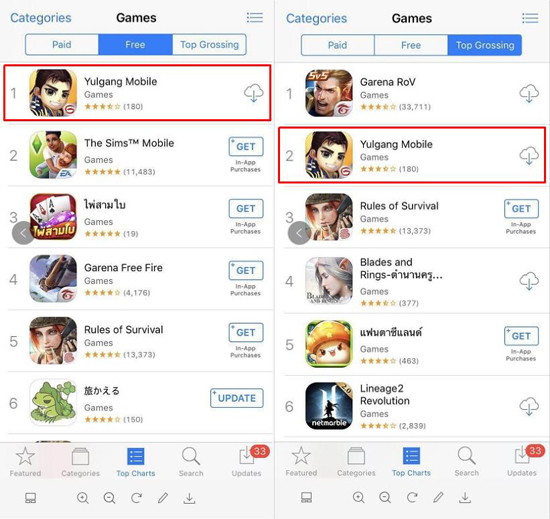Switch to Top Grossing segment in left panel
The height and width of the screenshot is (519, 550).
click(x=209, y=45)
